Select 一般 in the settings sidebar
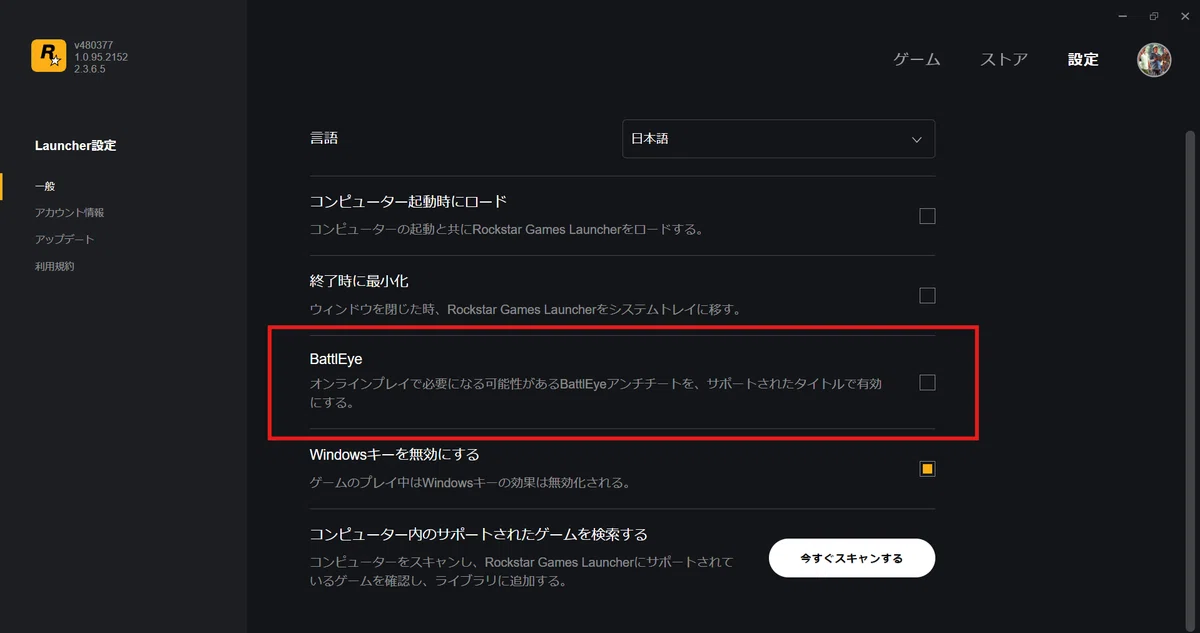The width and height of the screenshot is (1200, 633). click(45, 186)
